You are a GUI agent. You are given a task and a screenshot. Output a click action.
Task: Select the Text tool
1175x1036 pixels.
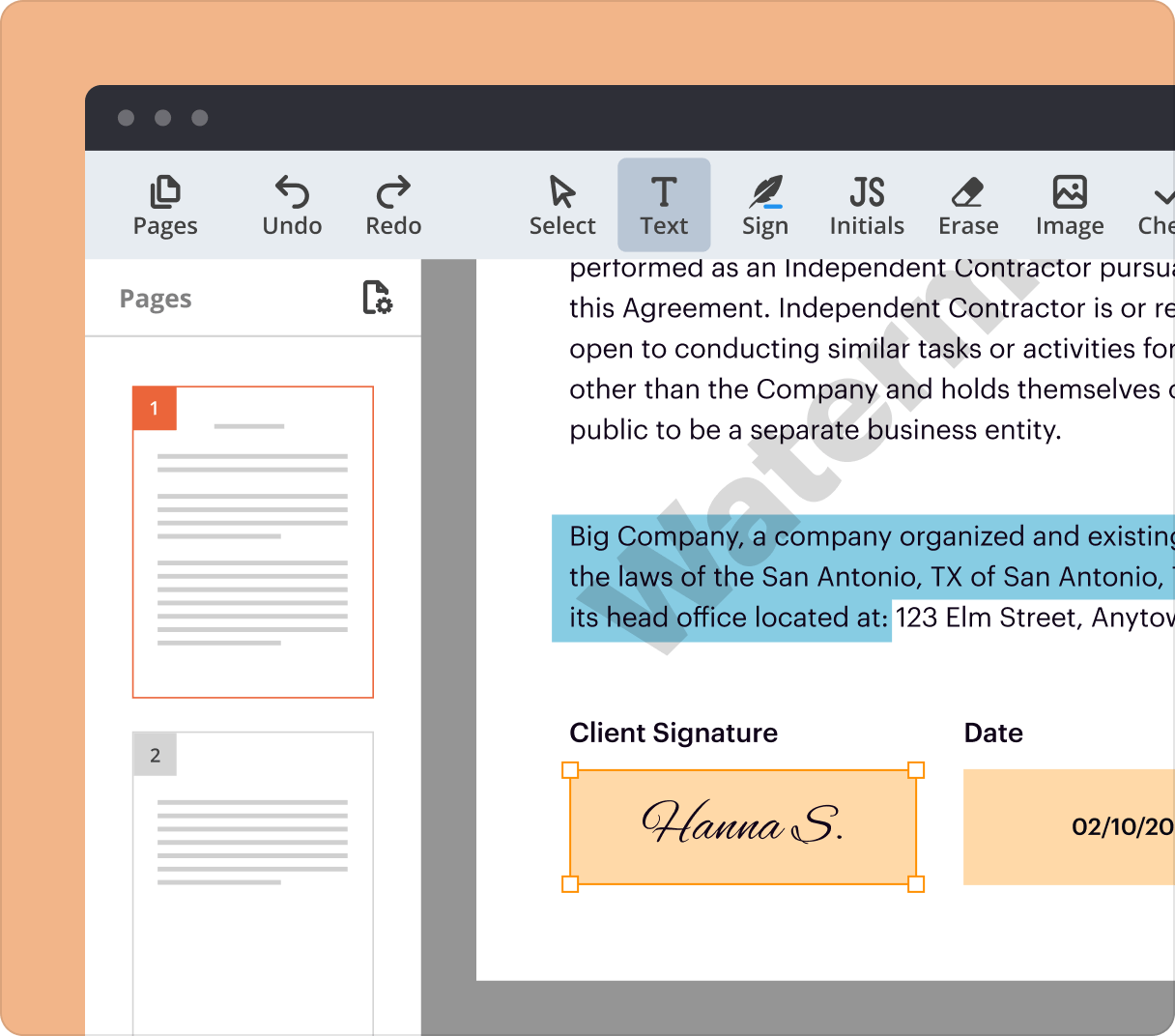(x=664, y=204)
